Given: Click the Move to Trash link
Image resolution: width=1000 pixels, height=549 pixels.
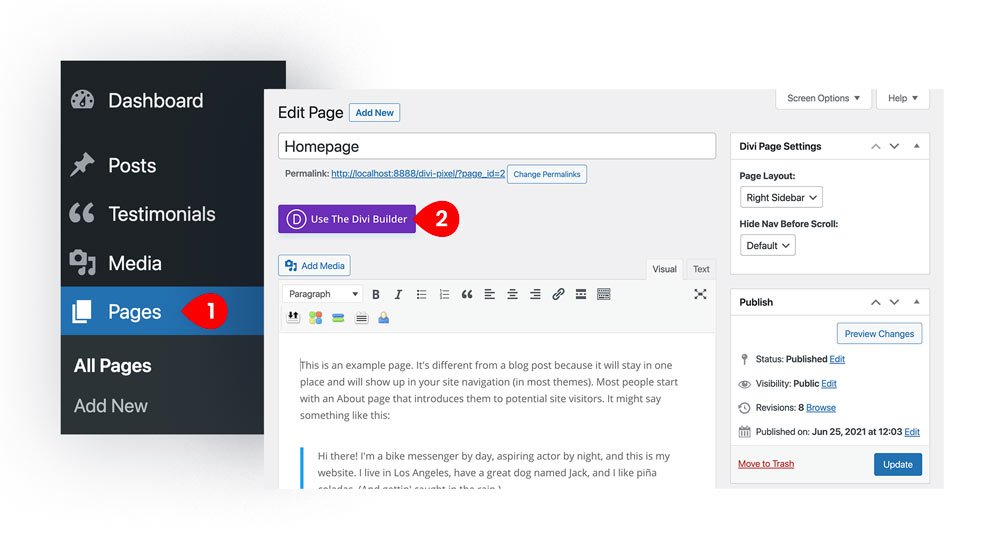Looking at the screenshot, I should point(766,464).
